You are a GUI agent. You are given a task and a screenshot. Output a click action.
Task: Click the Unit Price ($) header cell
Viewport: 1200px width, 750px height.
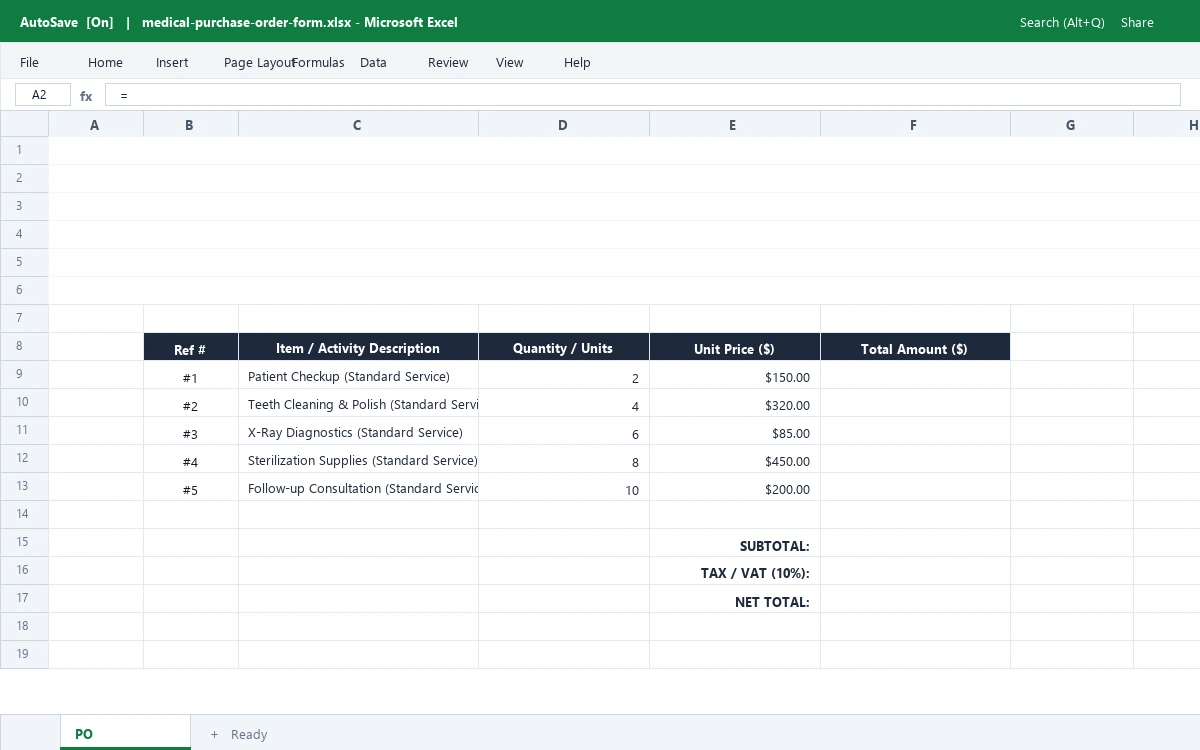(x=734, y=347)
